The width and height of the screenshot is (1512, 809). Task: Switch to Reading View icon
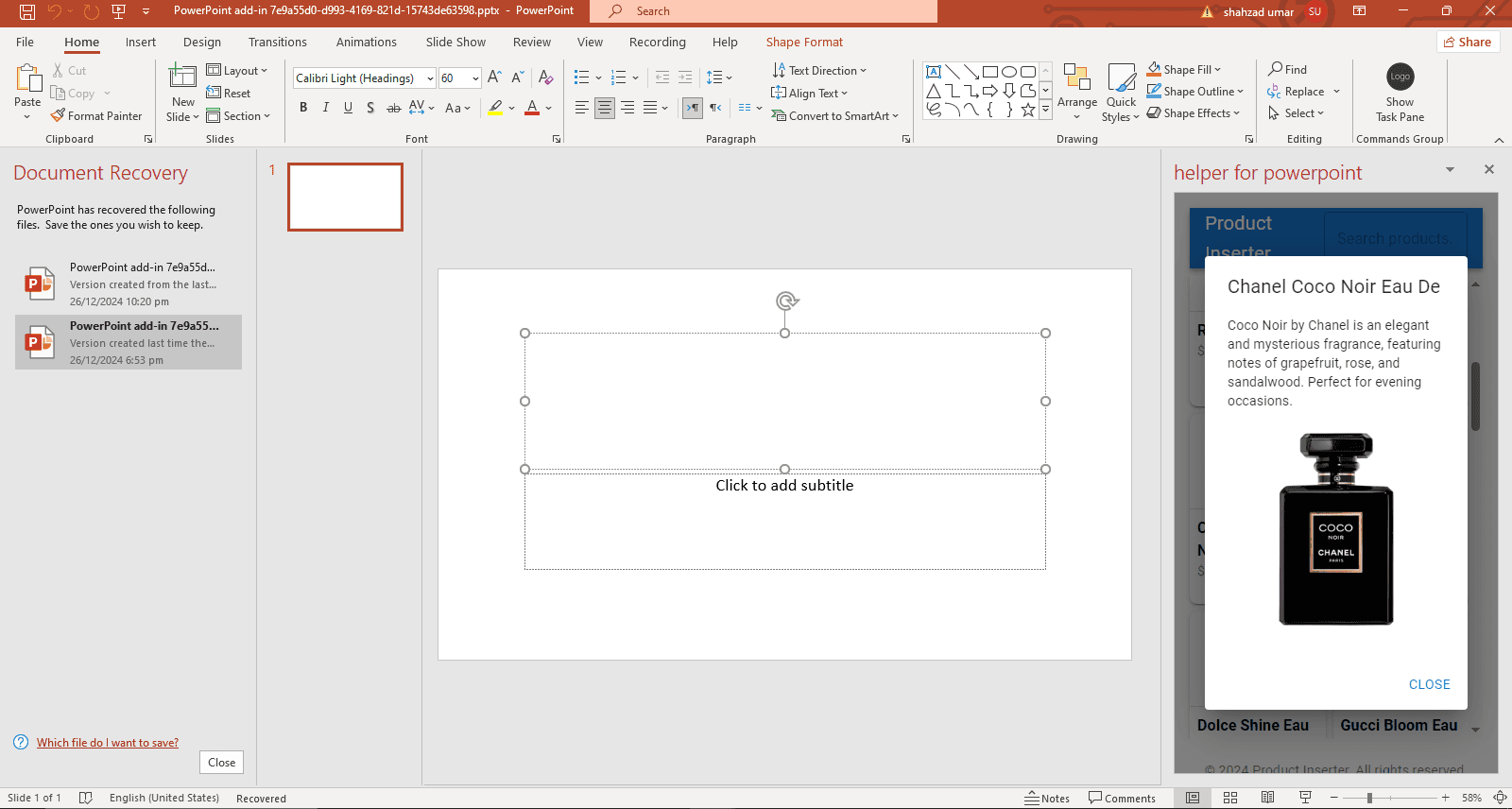1267,798
